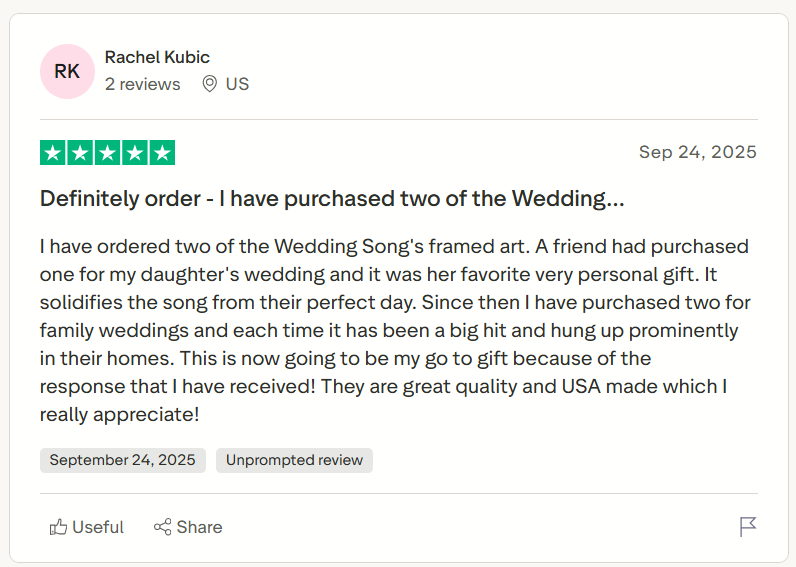This screenshot has height=567, width=796.
Task: Click the US country label
Action: [237, 84]
